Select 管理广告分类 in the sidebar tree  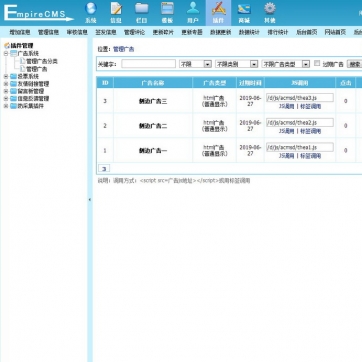(42, 61)
